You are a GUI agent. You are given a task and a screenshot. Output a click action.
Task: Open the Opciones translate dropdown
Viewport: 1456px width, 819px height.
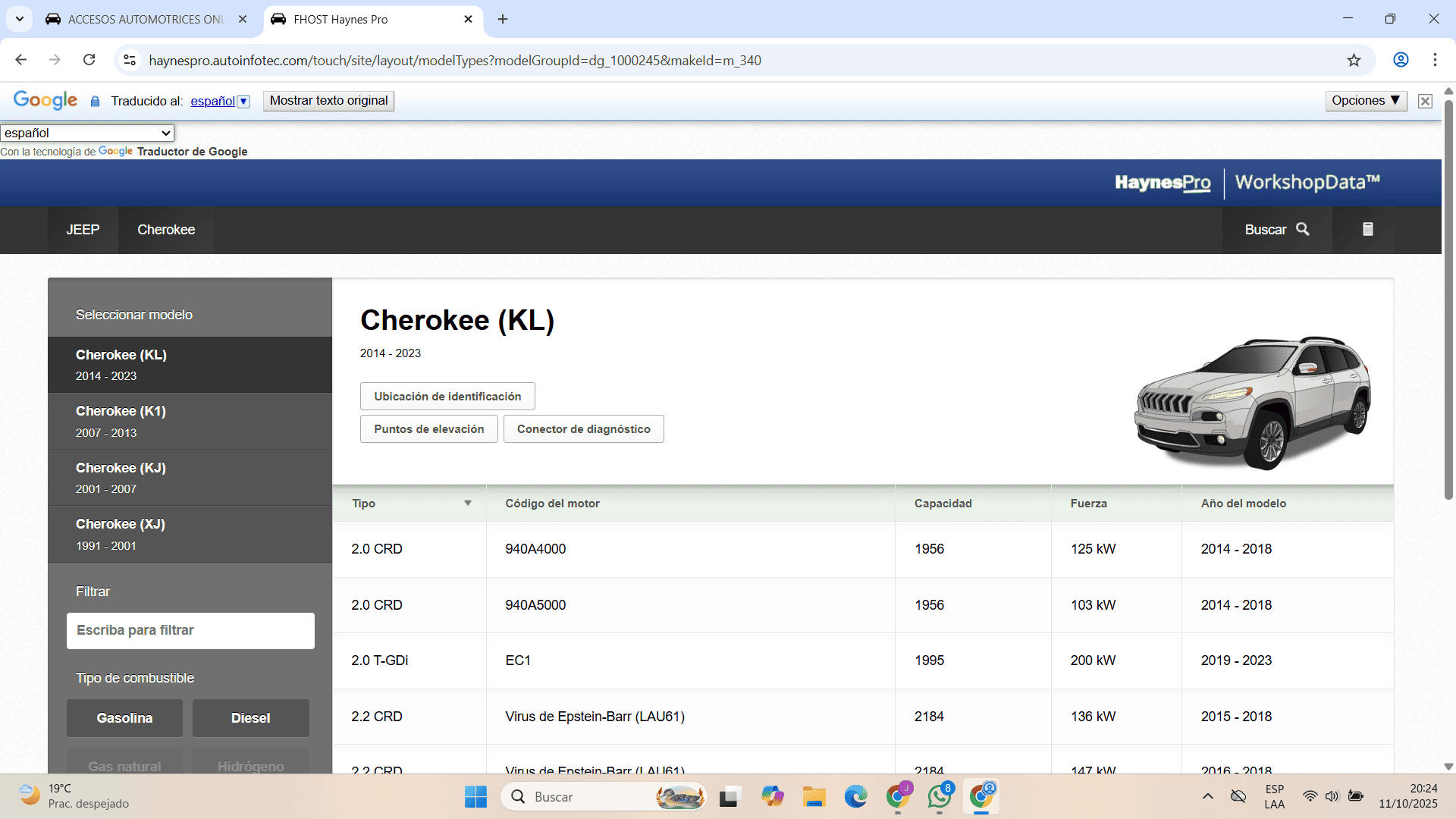pos(1365,101)
